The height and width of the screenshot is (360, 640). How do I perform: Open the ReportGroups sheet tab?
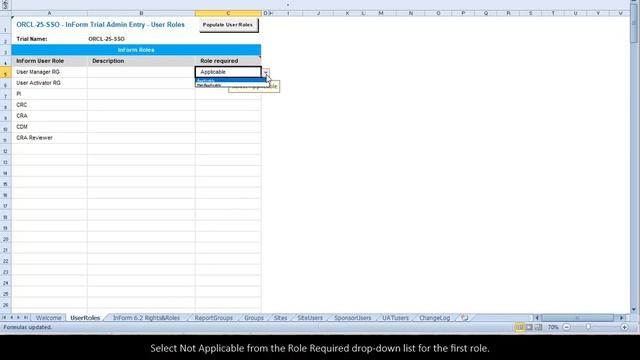pos(213,318)
